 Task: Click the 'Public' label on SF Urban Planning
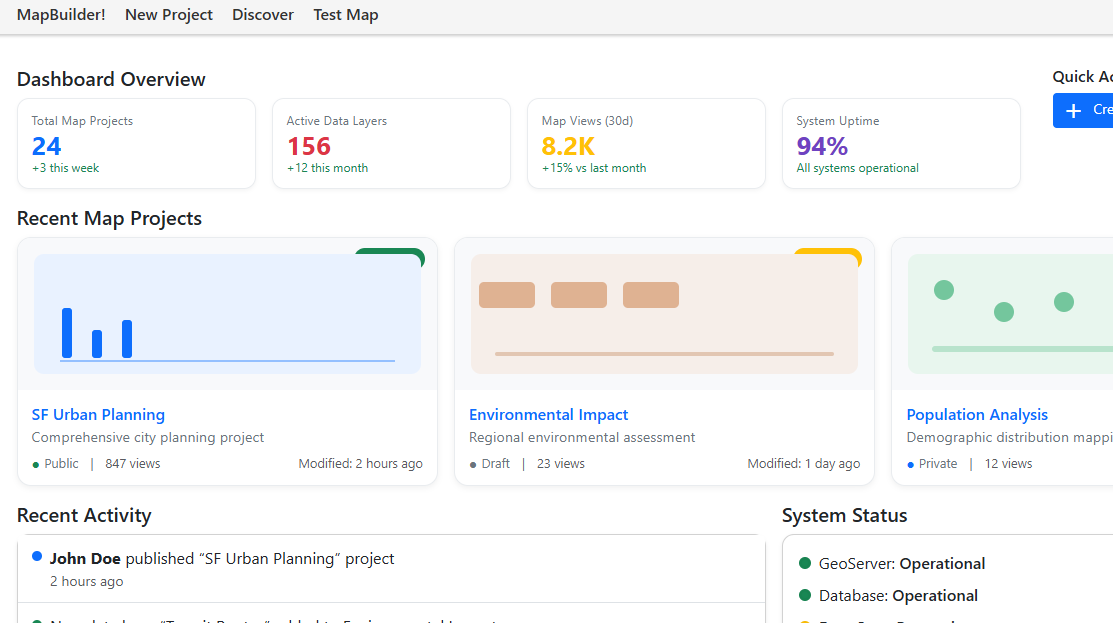click(x=61, y=463)
